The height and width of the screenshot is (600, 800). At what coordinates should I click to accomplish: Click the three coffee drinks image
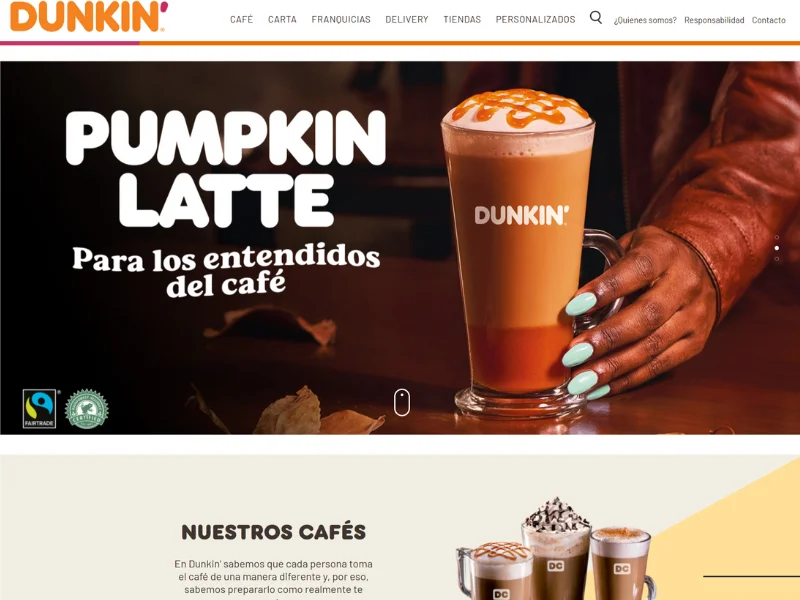(554, 549)
